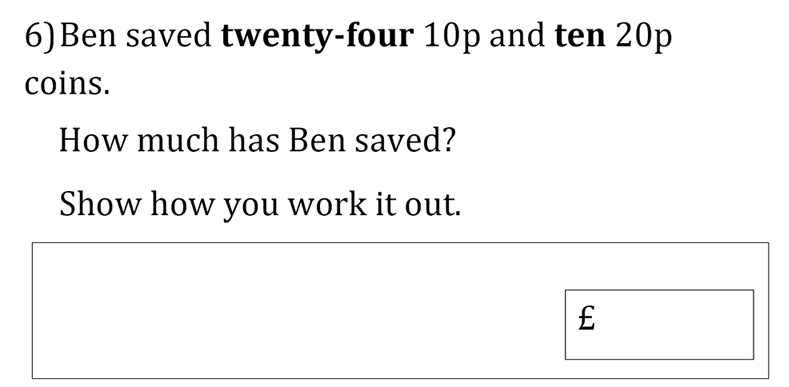Click the pound sign symbol

tap(587, 318)
